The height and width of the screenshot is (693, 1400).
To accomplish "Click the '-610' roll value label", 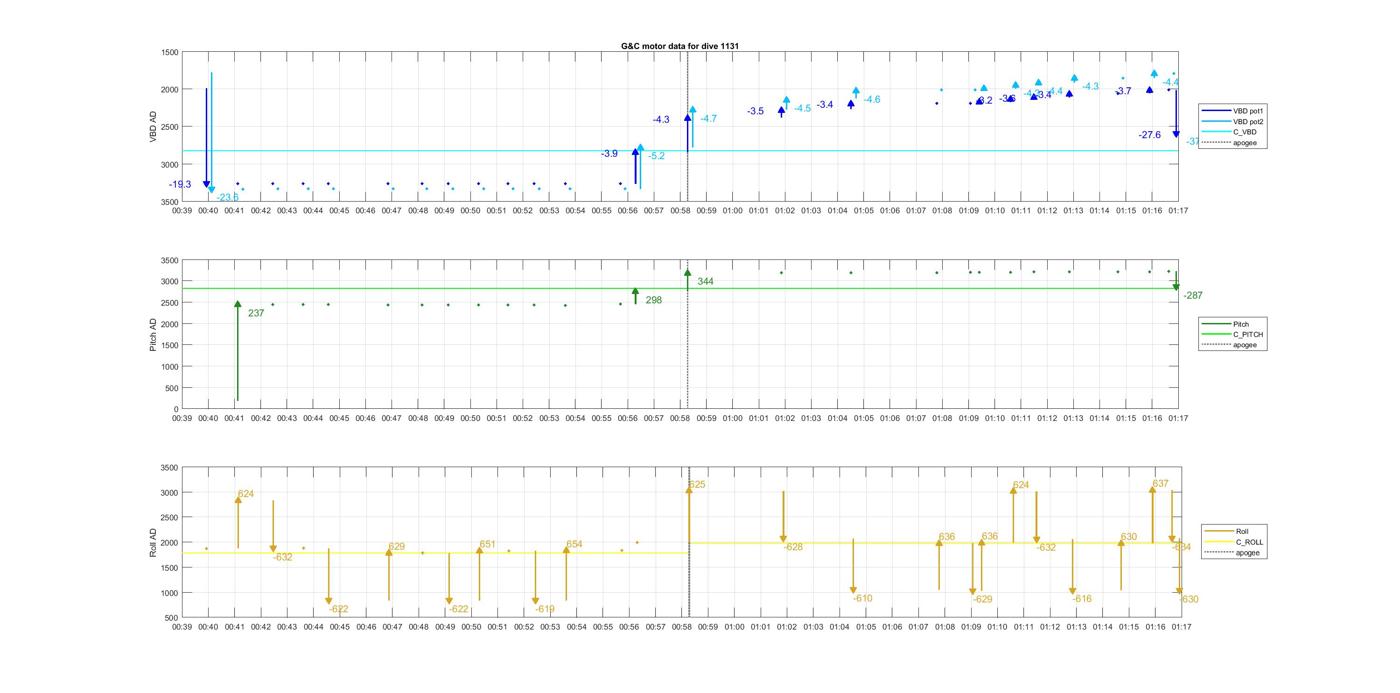I will click(862, 598).
